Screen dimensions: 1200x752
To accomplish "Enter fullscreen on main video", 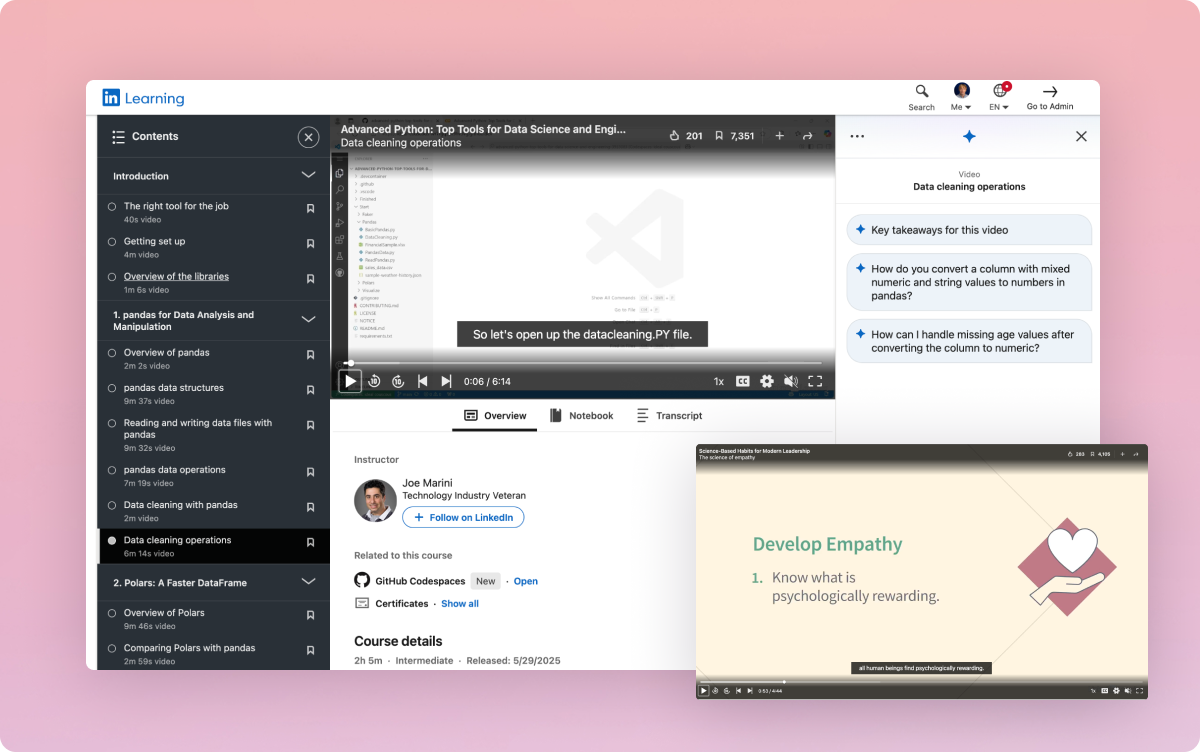I will (x=815, y=381).
